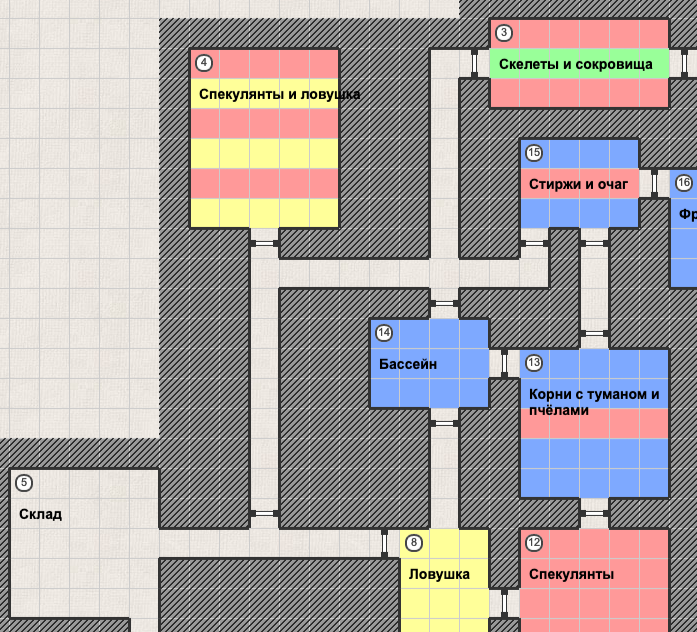Image resolution: width=697 pixels, height=632 pixels.
Task: Click the door between rooms 14 and 13
Action: (x=504, y=363)
